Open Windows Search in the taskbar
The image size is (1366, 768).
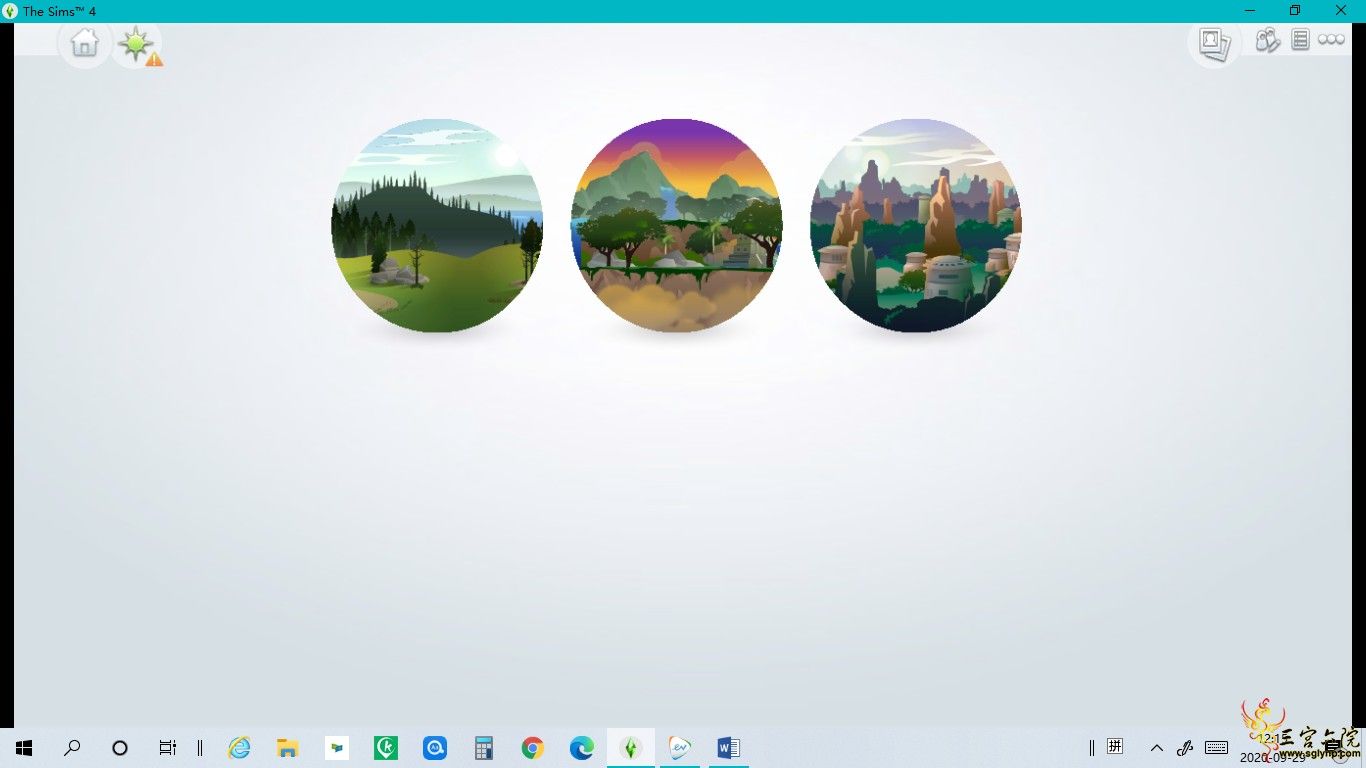72,748
